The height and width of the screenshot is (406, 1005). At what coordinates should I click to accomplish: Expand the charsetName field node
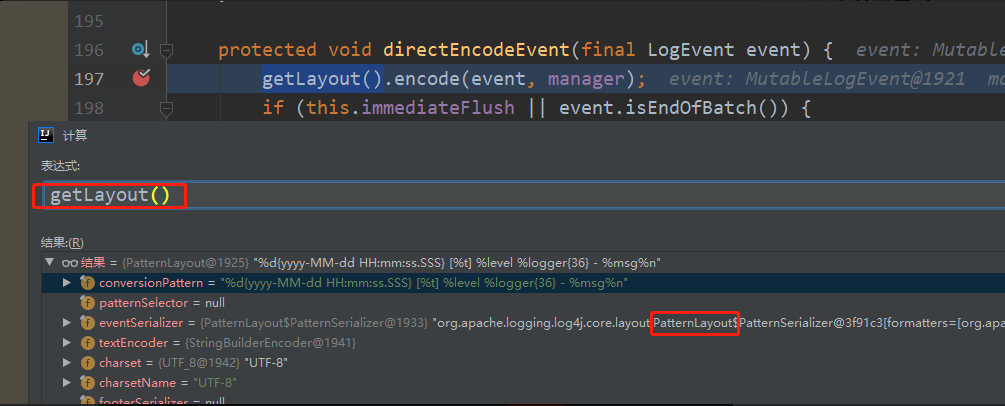click(67, 382)
